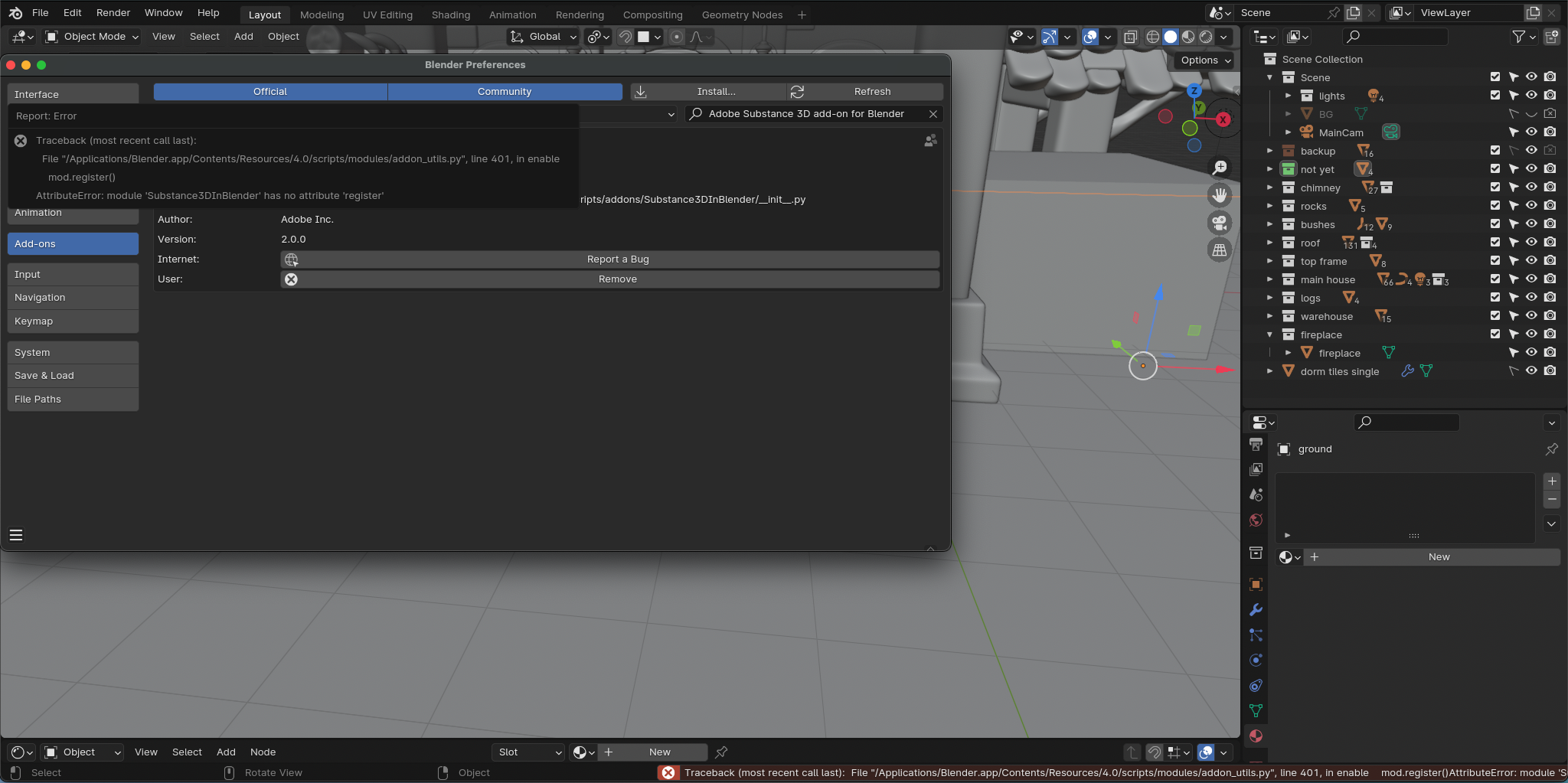Open the View Layer properties tab
Image resolution: width=1568 pixels, height=783 pixels.
[1256, 469]
